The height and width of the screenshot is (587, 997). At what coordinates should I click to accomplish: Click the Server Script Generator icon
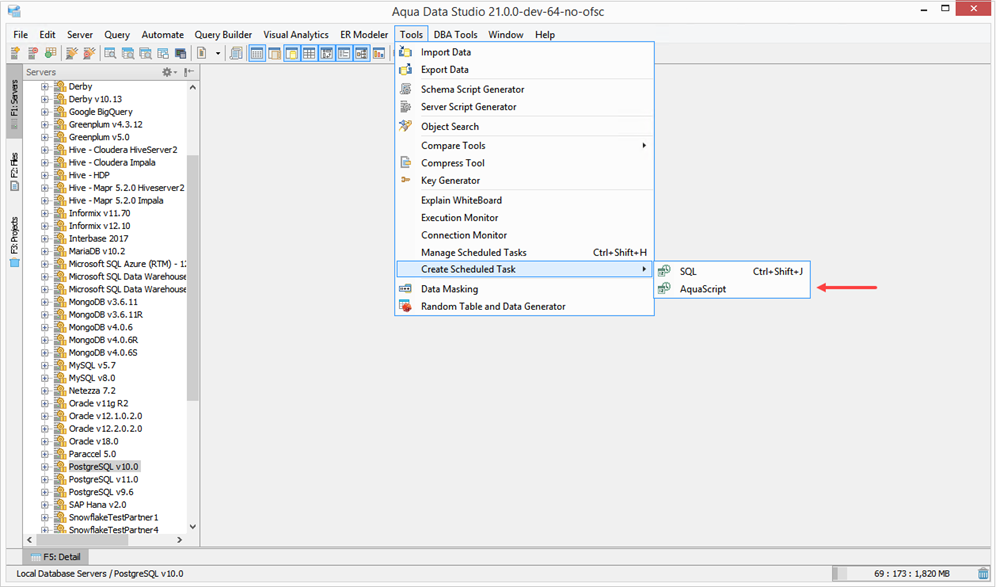pos(406,107)
